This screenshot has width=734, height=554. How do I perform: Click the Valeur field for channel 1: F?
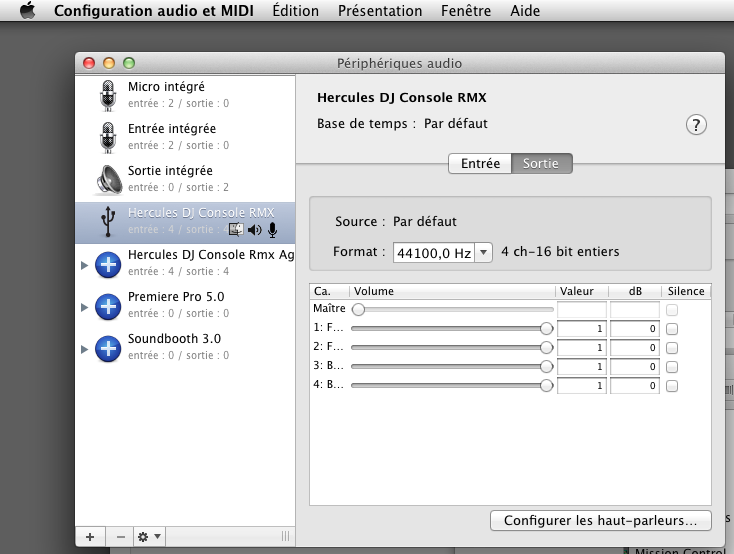pyautogui.click(x=582, y=329)
